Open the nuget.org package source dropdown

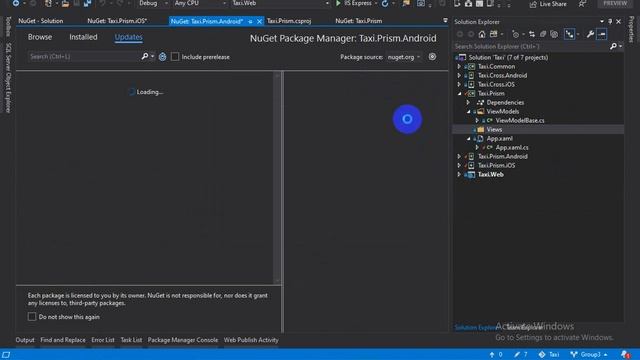[x=404, y=57]
